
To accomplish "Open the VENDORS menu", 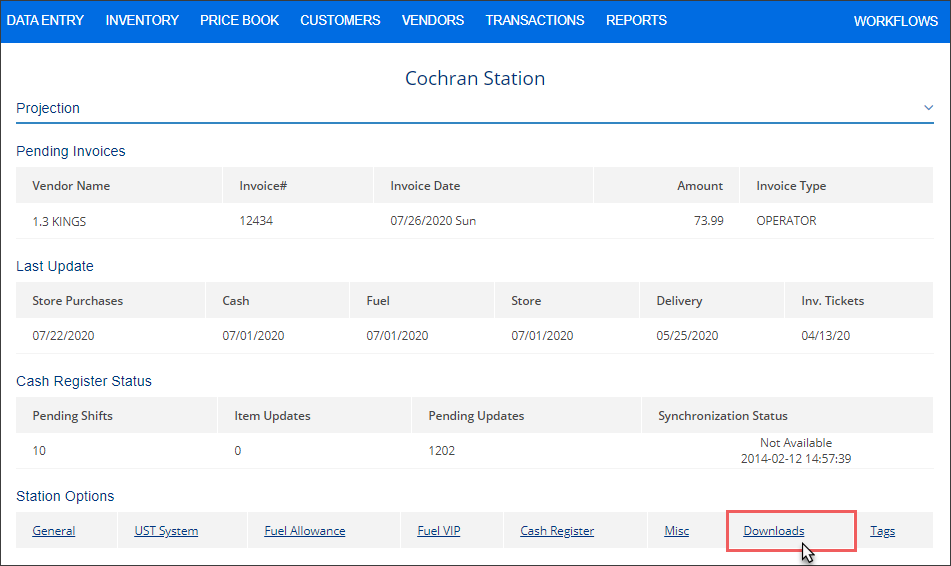I will 432,21.
